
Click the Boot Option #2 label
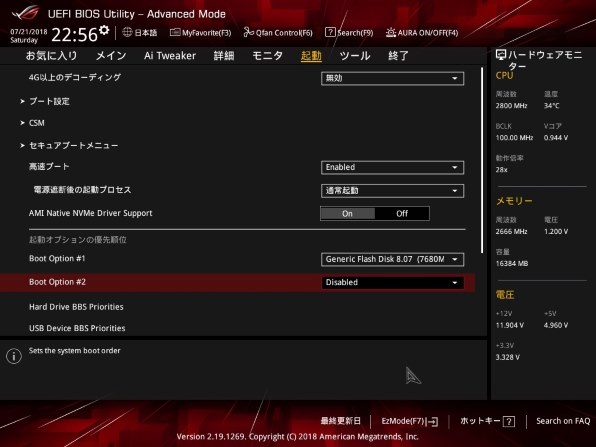57,282
